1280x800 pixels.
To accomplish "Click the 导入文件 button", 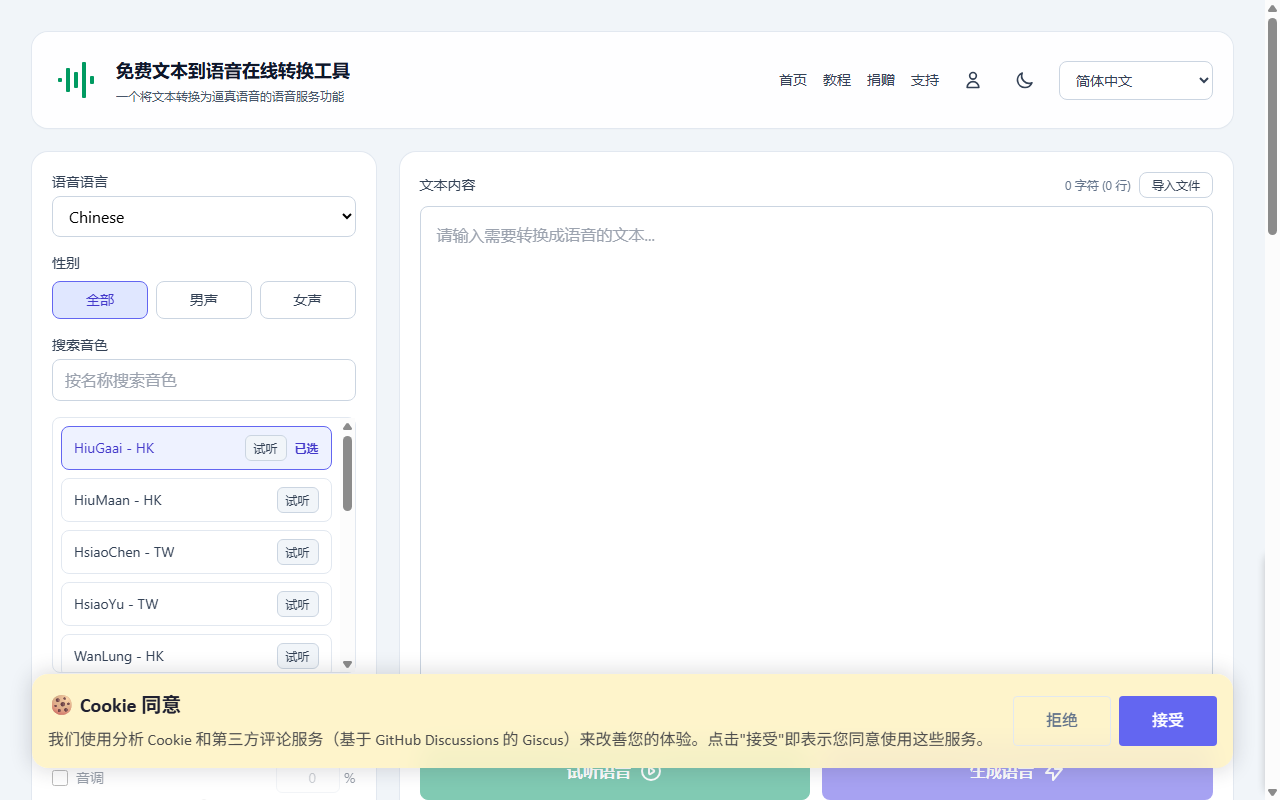I will point(1176,185).
